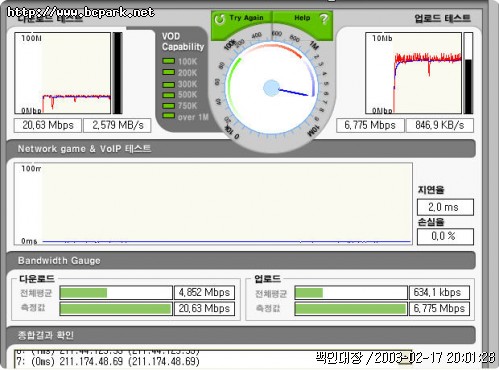Screen dimensions: 500x370
Task: Click the 업로드 테스트 title label
Action: [x=442, y=18]
